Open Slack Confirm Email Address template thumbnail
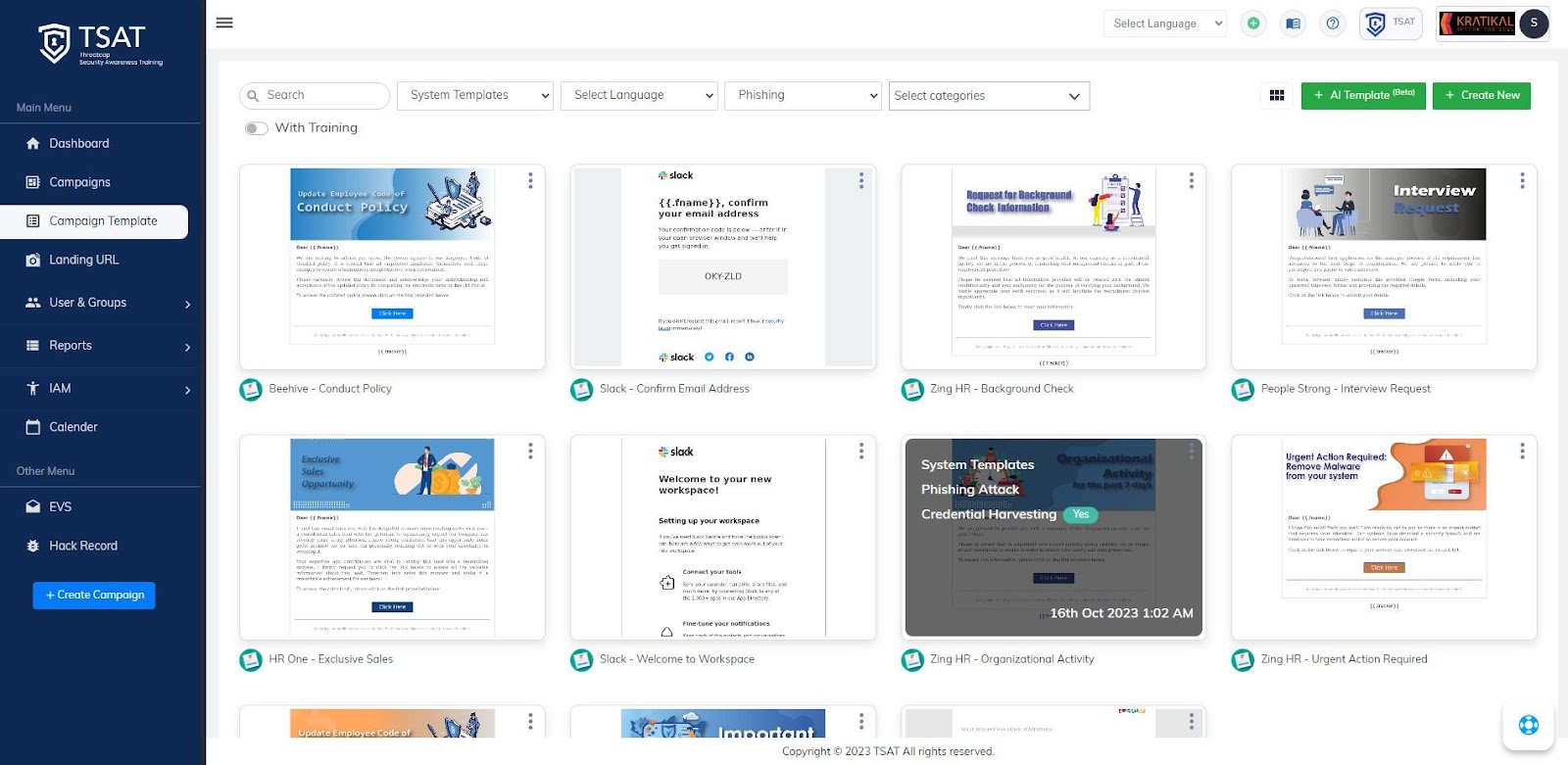The width and height of the screenshot is (1568, 765). click(723, 266)
